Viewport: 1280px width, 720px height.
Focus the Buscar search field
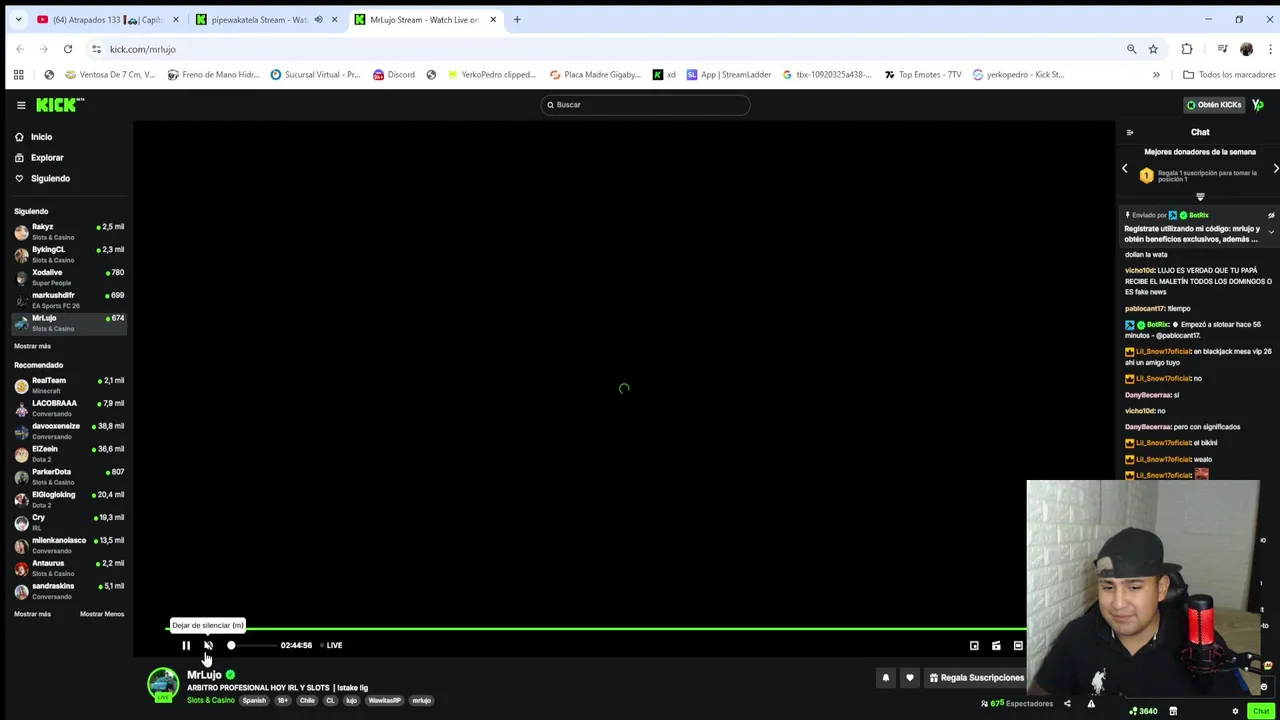(x=645, y=105)
